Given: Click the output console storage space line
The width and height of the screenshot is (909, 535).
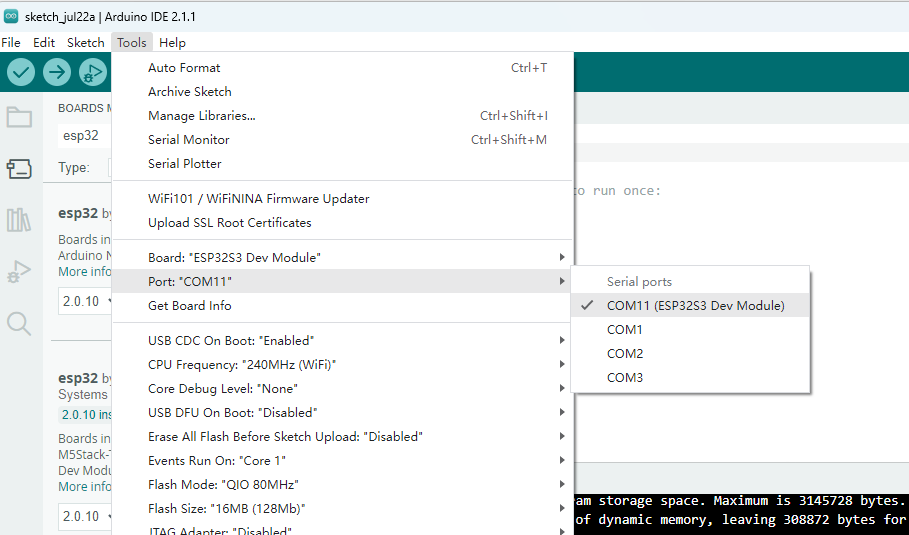Looking at the screenshot, I should tap(740, 501).
